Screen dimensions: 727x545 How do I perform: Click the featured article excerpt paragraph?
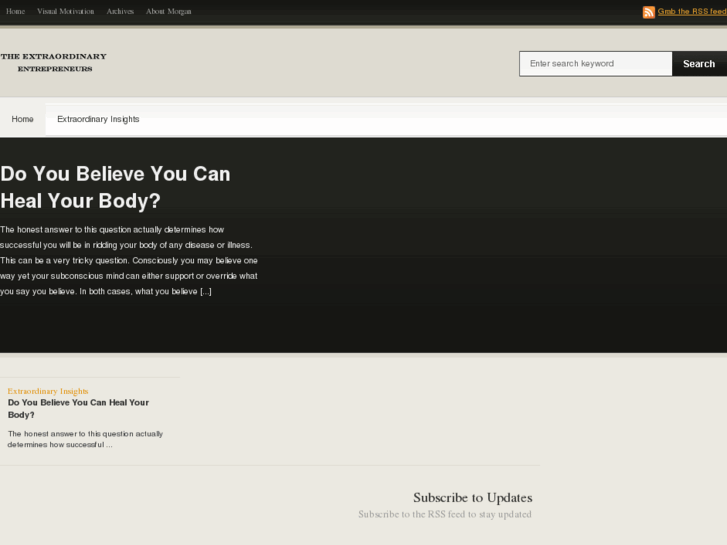pos(128,260)
